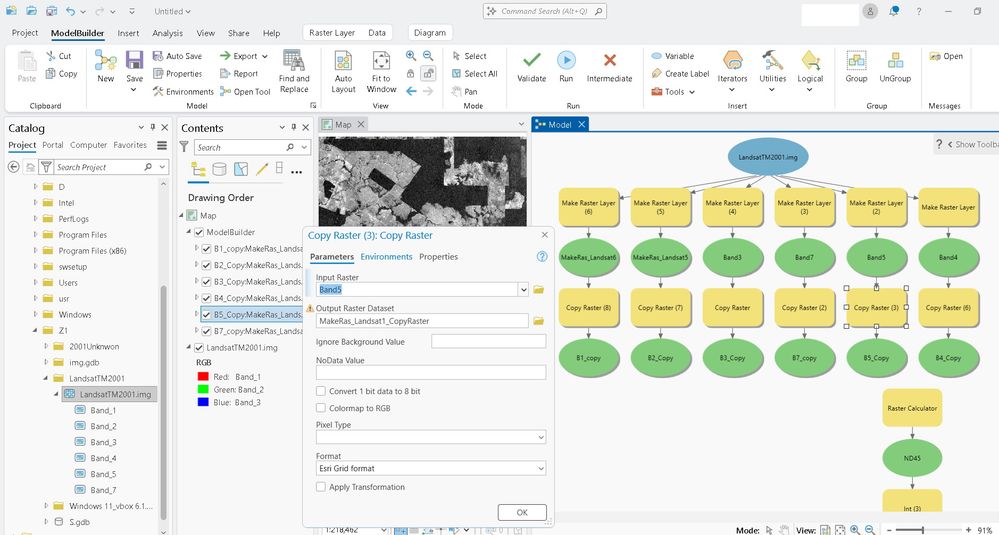Screen dimensions: 999x535
Task: Click the Intermediate red X icon
Action: (x=610, y=61)
